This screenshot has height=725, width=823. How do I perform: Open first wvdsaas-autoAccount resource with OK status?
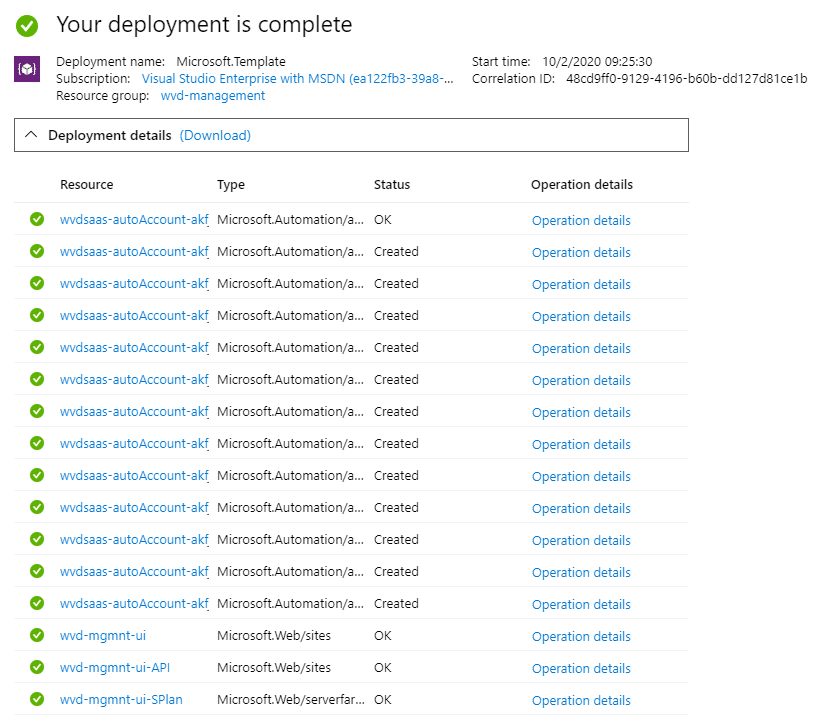coord(134,220)
